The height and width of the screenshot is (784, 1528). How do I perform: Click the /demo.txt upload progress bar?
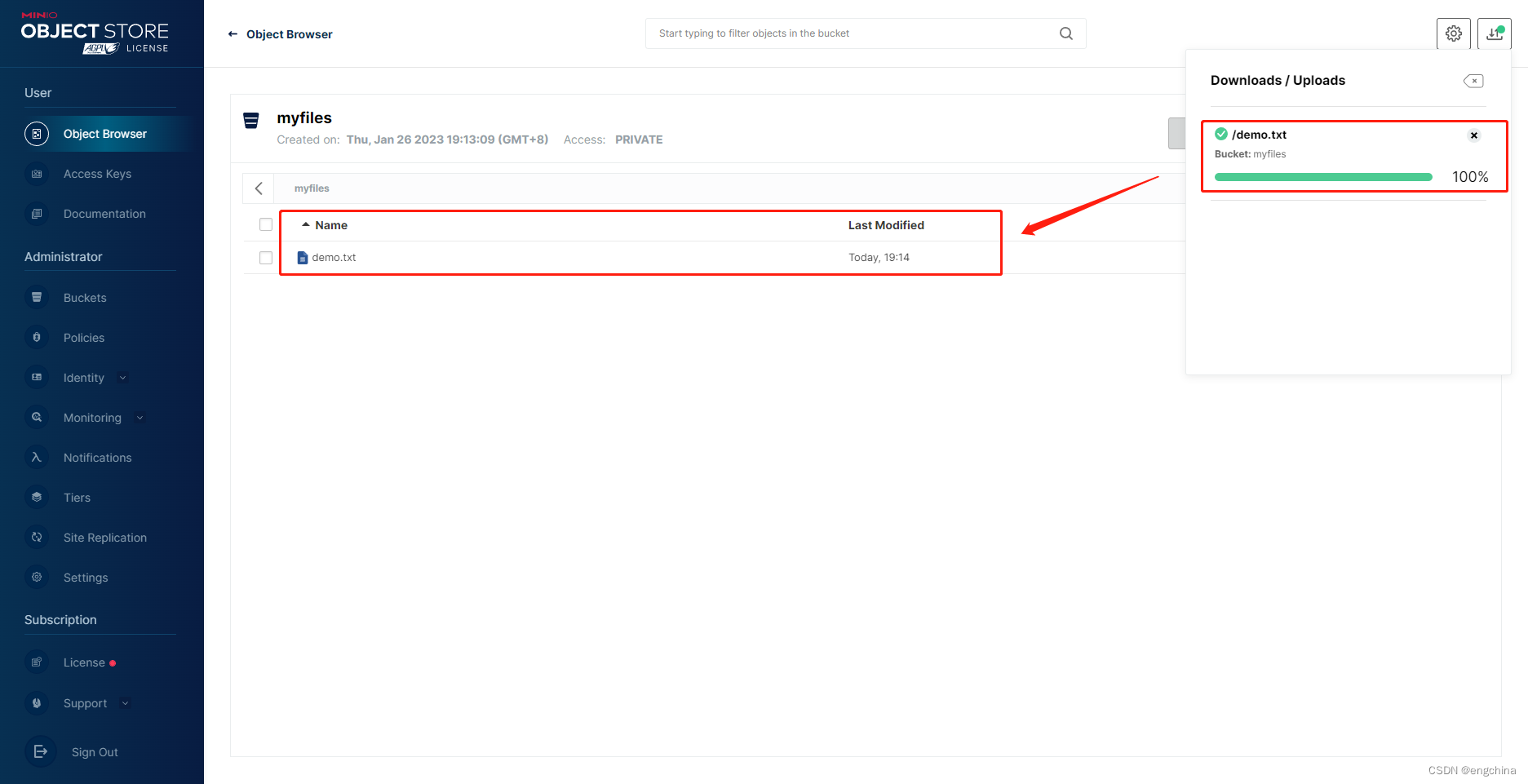tap(1323, 177)
